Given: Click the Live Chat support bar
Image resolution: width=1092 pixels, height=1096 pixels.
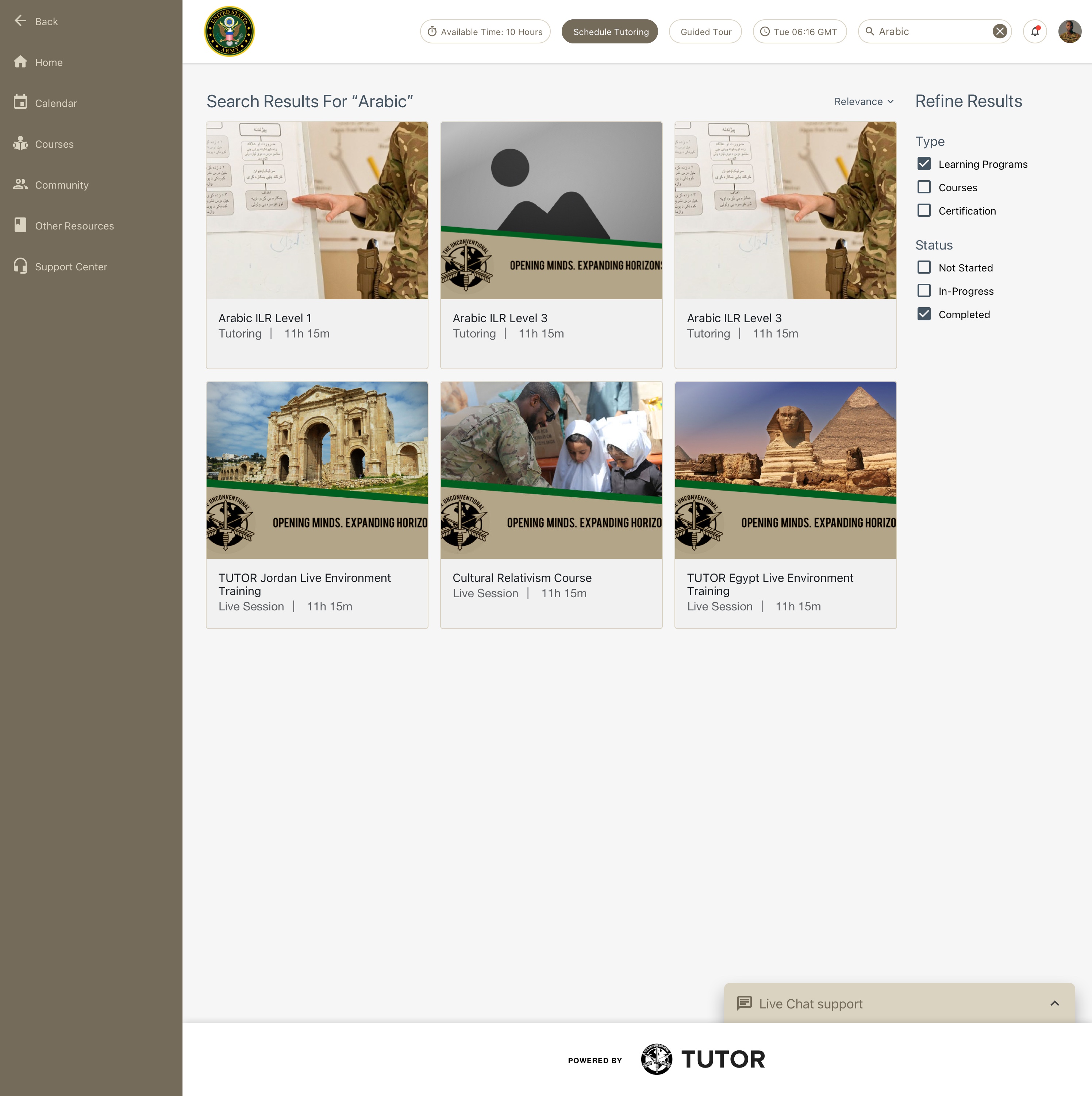Looking at the screenshot, I should pyautogui.click(x=899, y=1003).
